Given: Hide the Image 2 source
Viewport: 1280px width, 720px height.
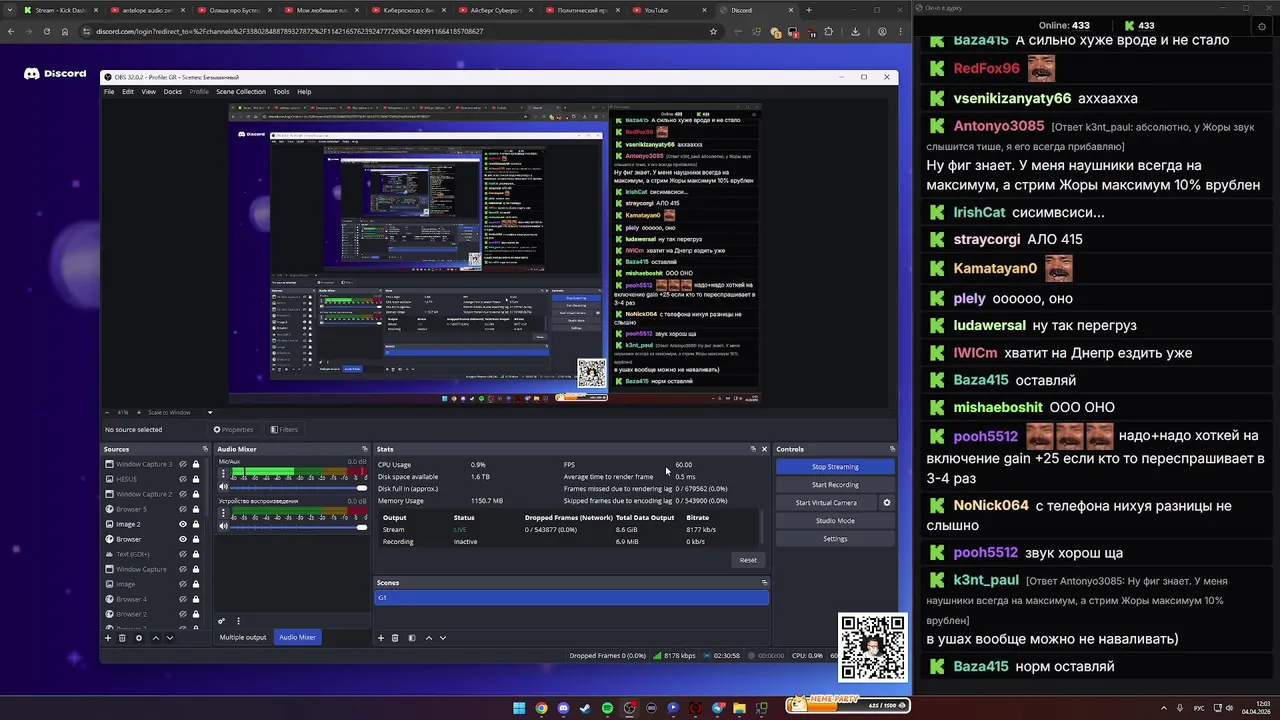Looking at the screenshot, I should pos(183,524).
